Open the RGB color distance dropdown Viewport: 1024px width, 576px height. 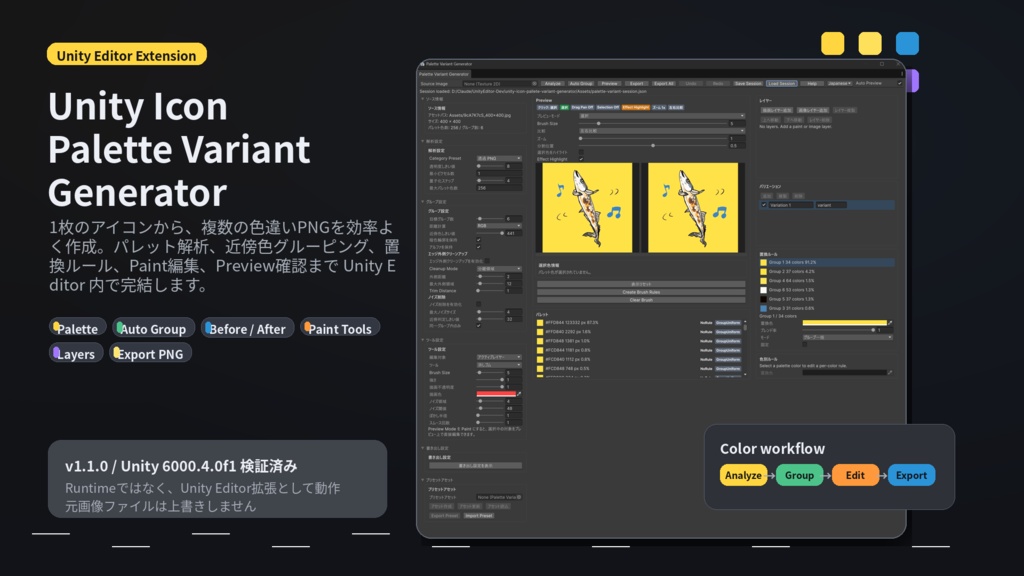(499, 226)
